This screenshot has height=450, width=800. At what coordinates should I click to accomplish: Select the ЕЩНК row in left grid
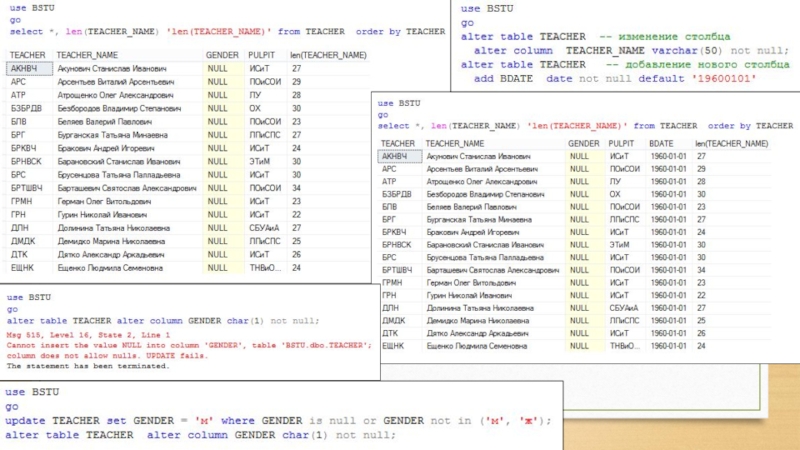tap(24, 267)
